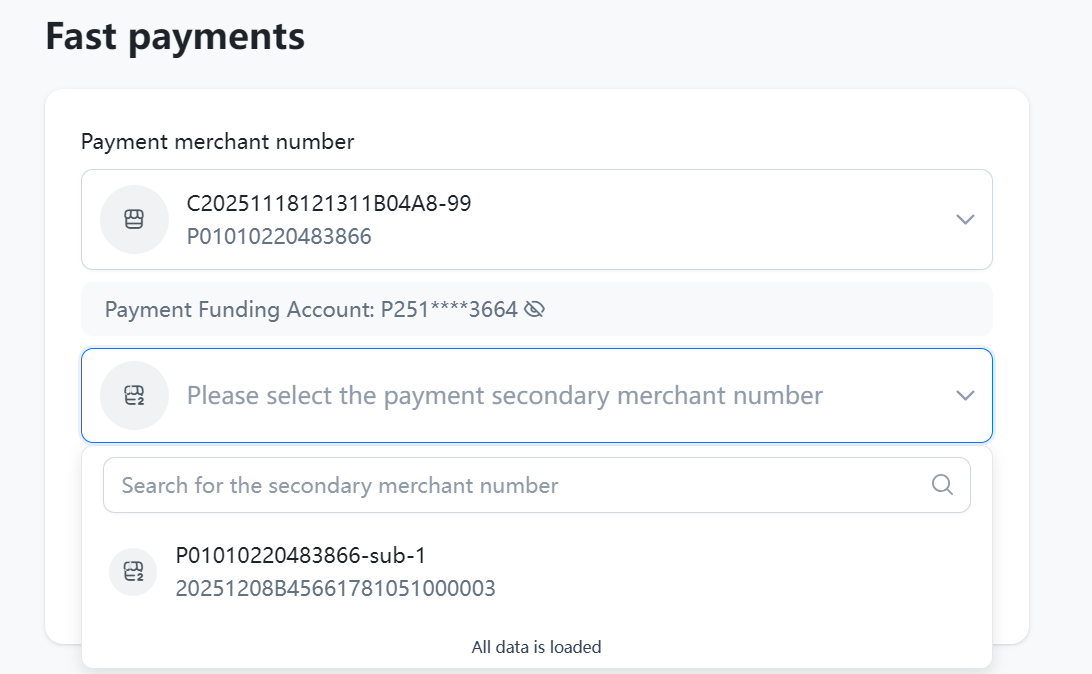1092x674 pixels.
Task: Click the P01010220483866 merchant ID subtext
Action: click(279, 237)
